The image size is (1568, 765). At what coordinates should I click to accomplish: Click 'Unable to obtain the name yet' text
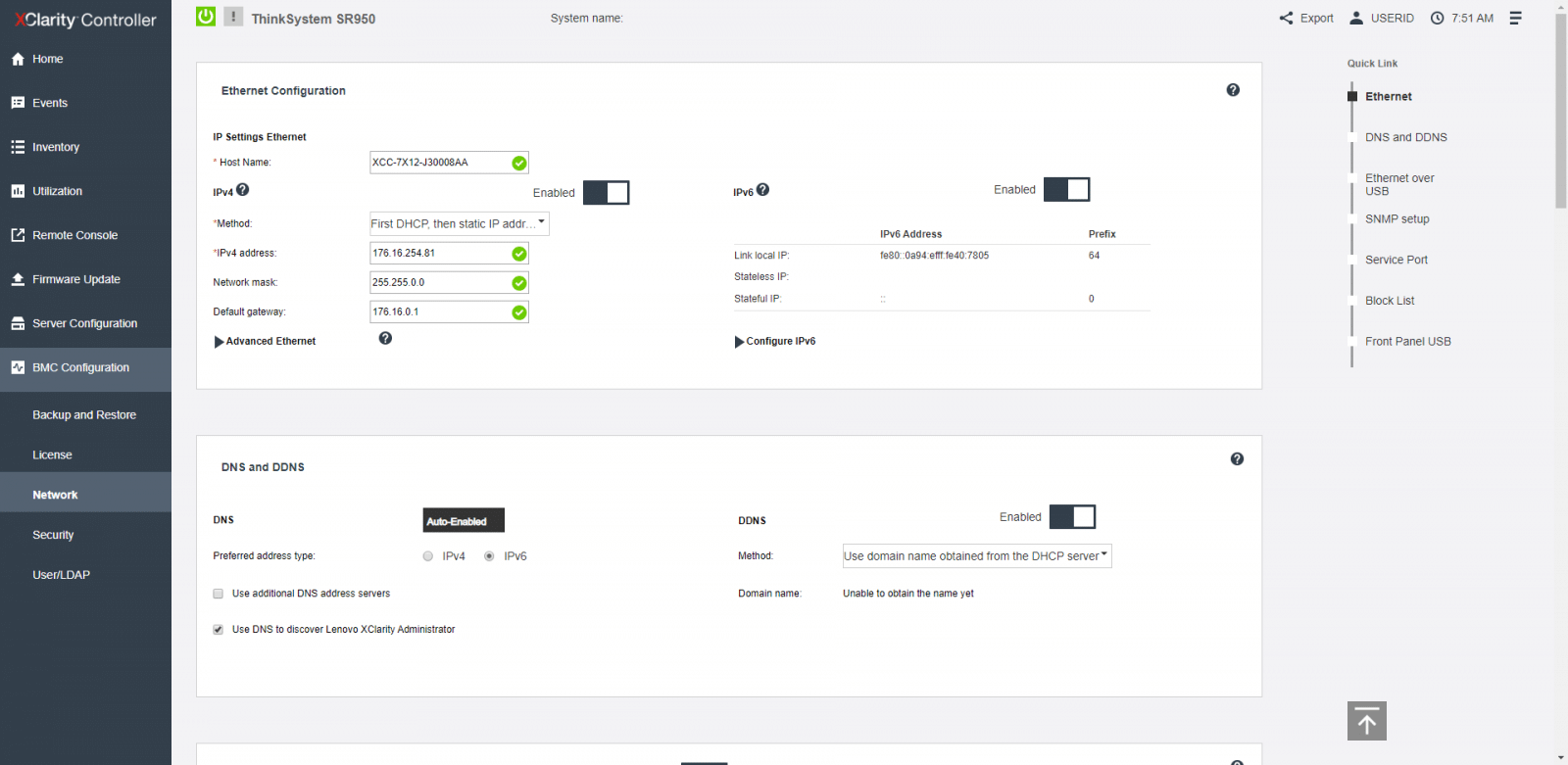(x=908, y=594)
